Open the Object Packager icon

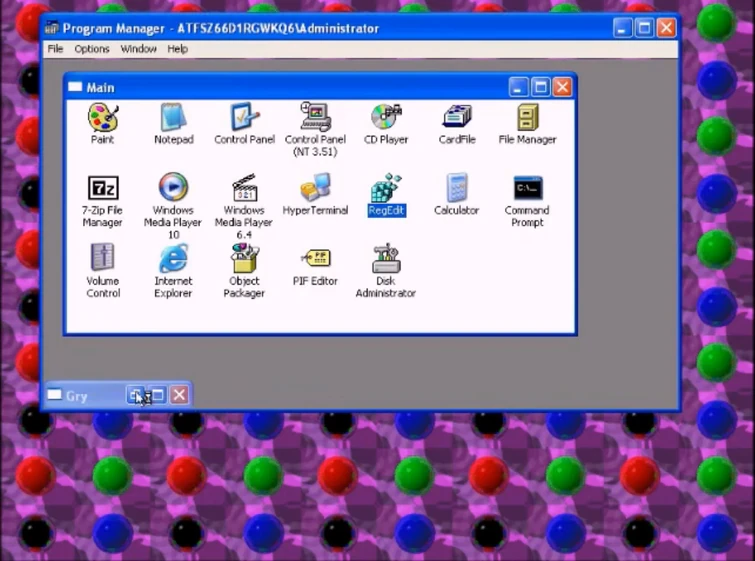[245, 258]
